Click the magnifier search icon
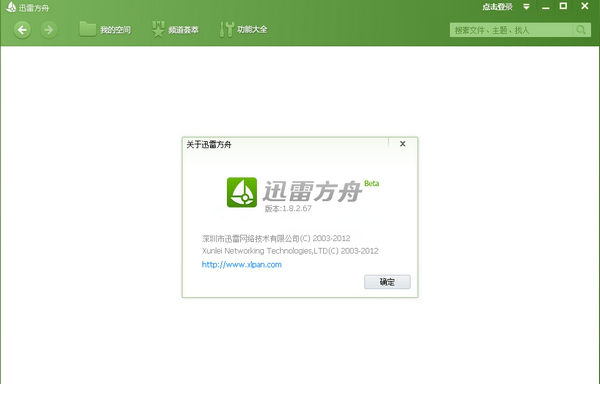 pyautogui.click(x=581, y=30)
